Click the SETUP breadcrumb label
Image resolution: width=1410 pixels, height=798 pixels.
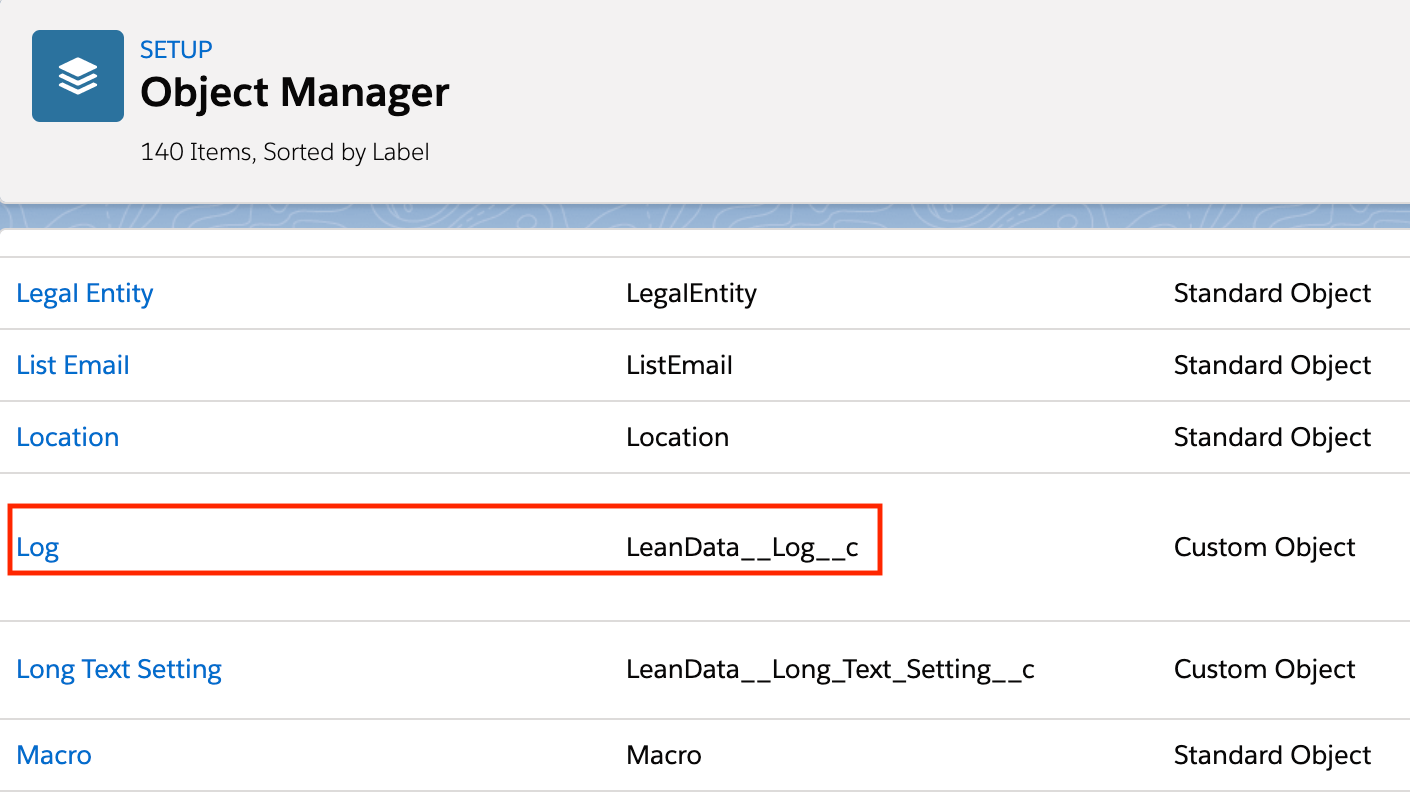[176, 49]
